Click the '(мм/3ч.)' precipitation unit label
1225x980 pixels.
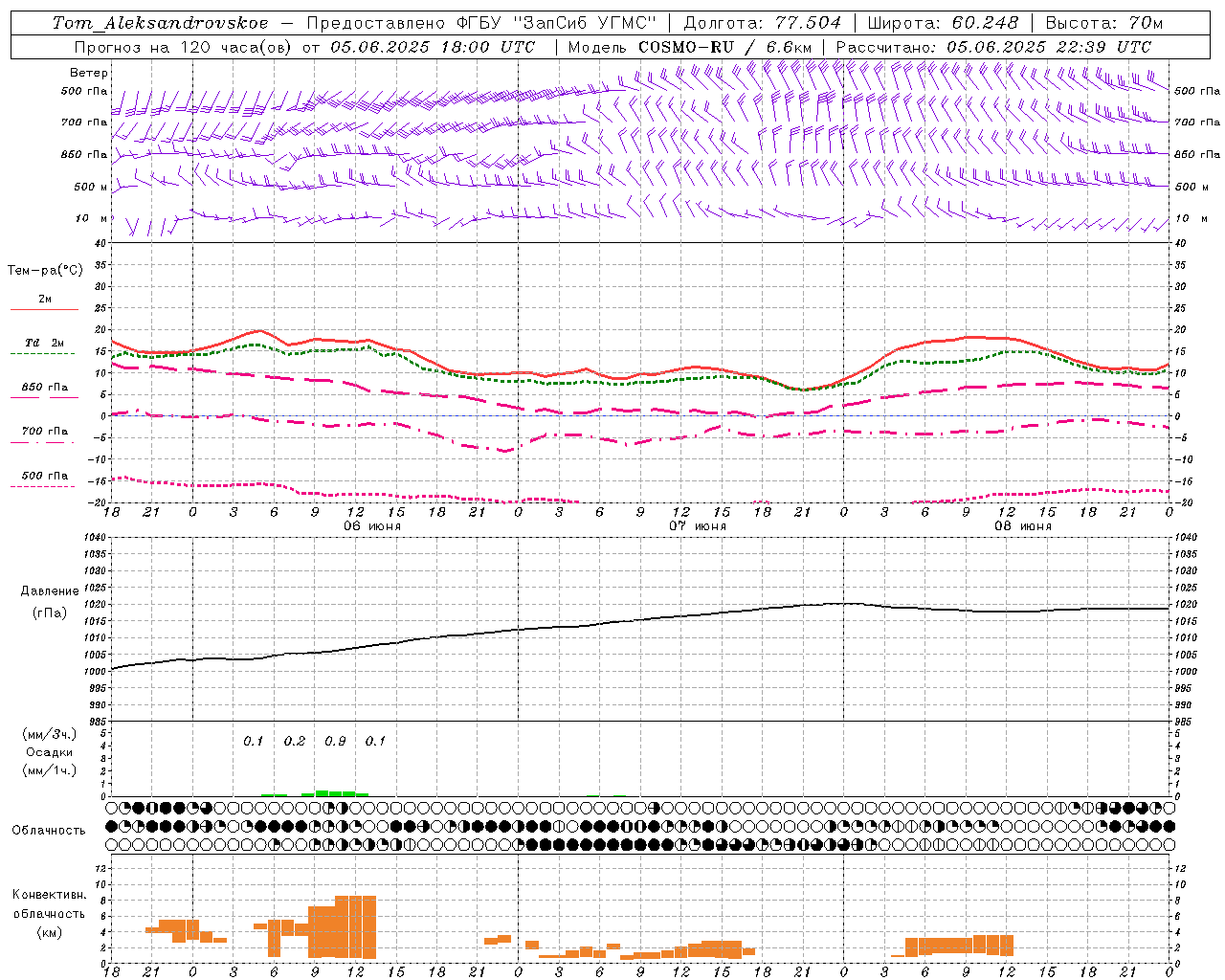click(x=50, y=734)
